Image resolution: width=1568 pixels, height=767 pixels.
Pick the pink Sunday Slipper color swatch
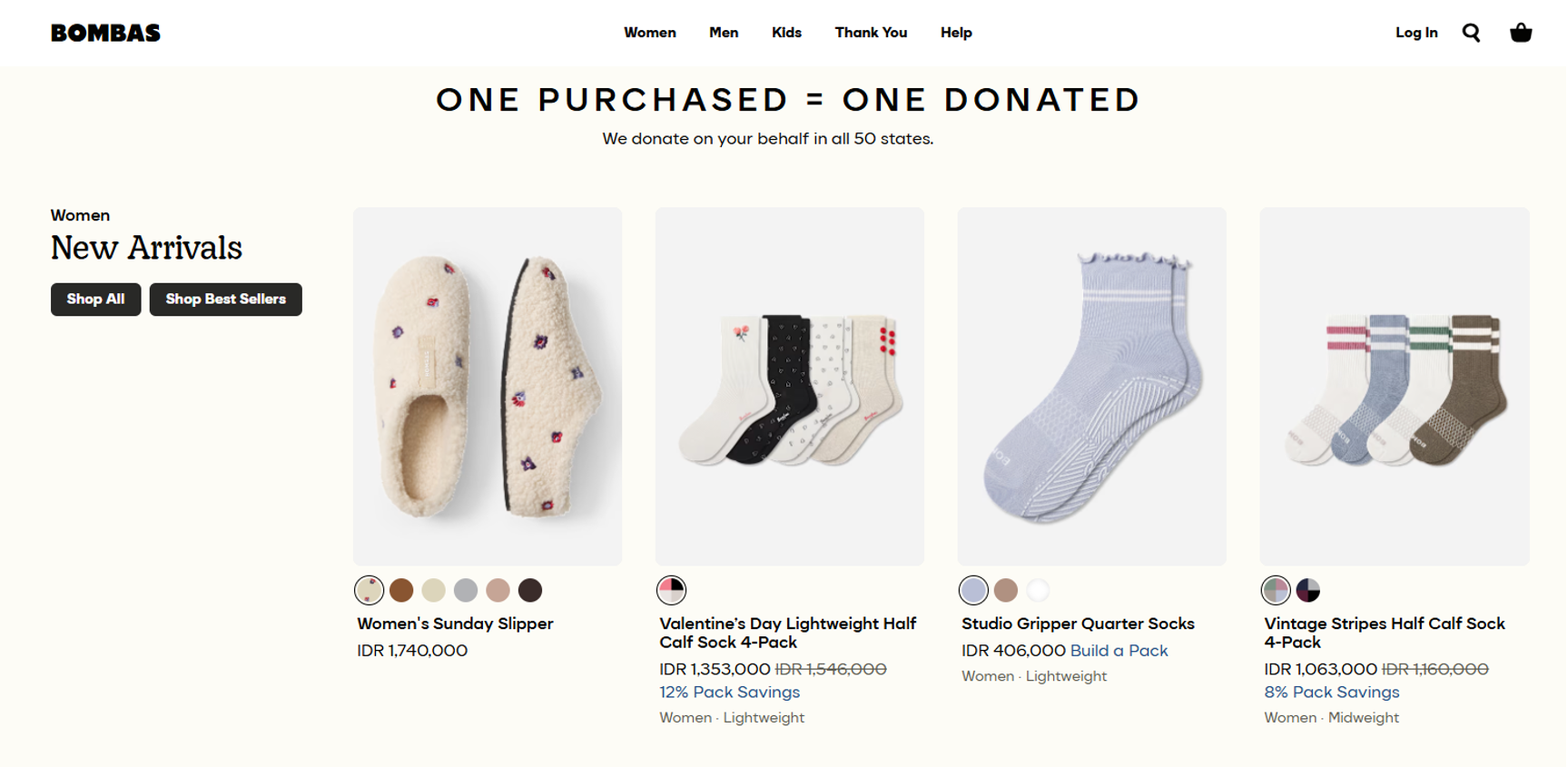point(498,591)
